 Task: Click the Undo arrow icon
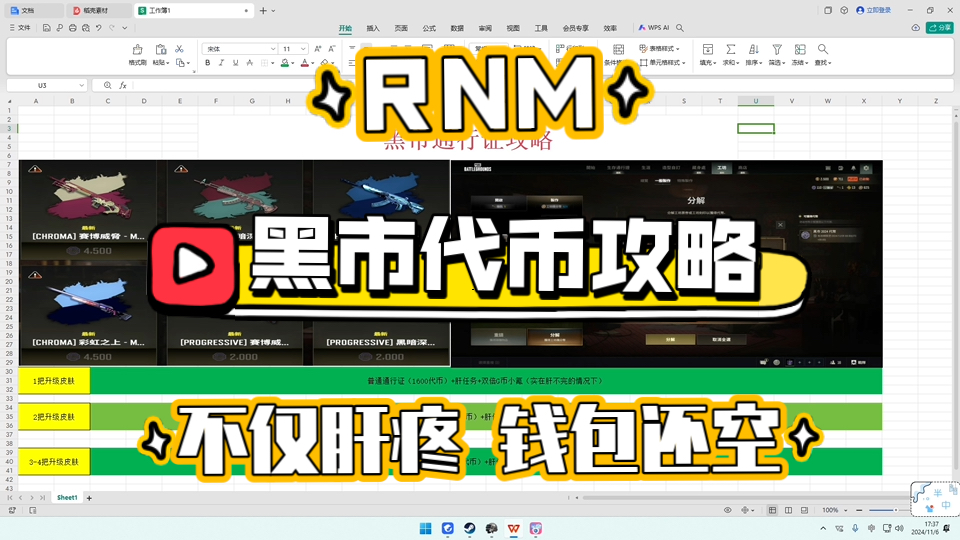[99, 28]
